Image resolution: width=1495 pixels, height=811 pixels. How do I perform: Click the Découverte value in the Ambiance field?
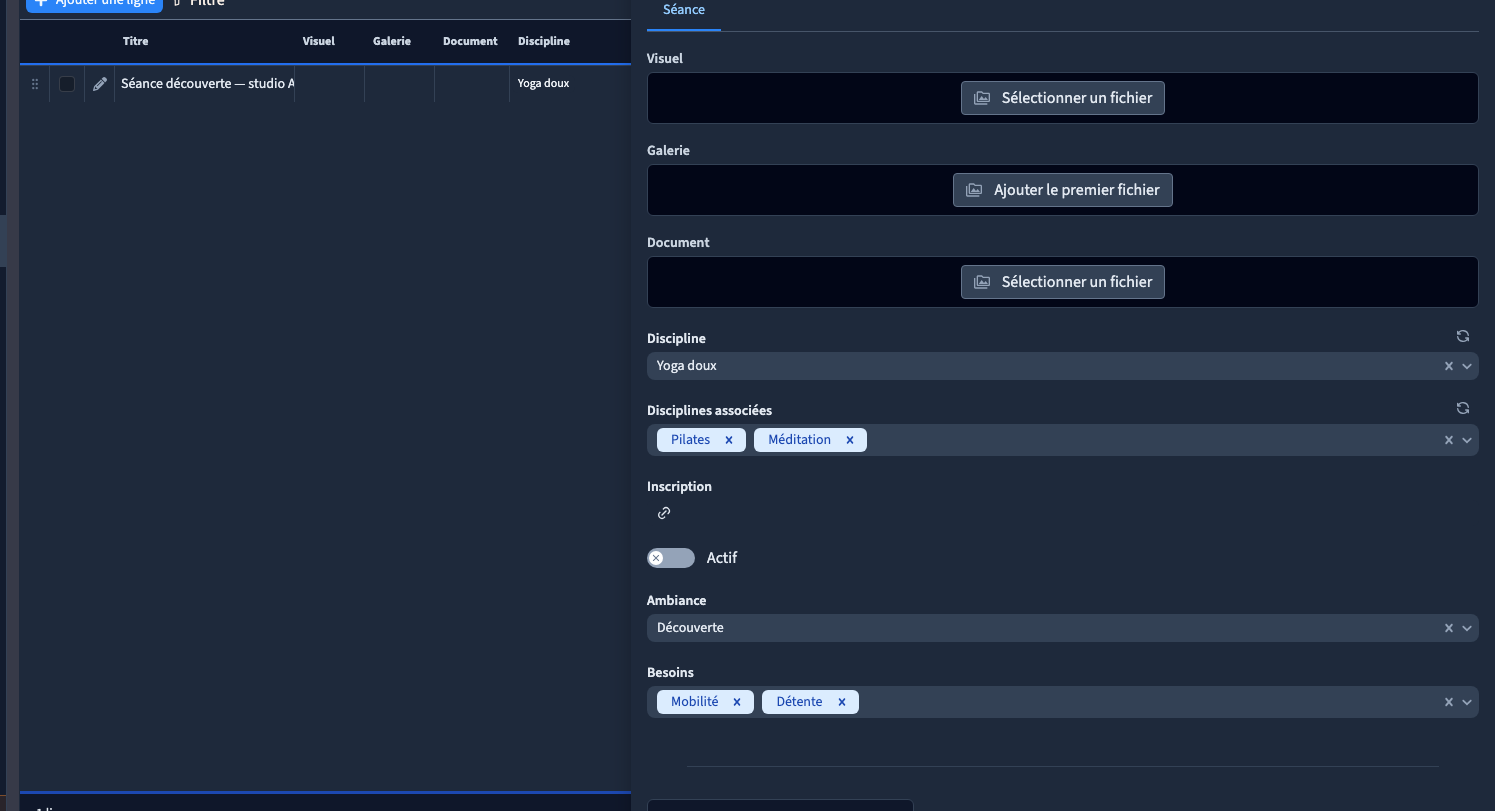tap(690, 628)
